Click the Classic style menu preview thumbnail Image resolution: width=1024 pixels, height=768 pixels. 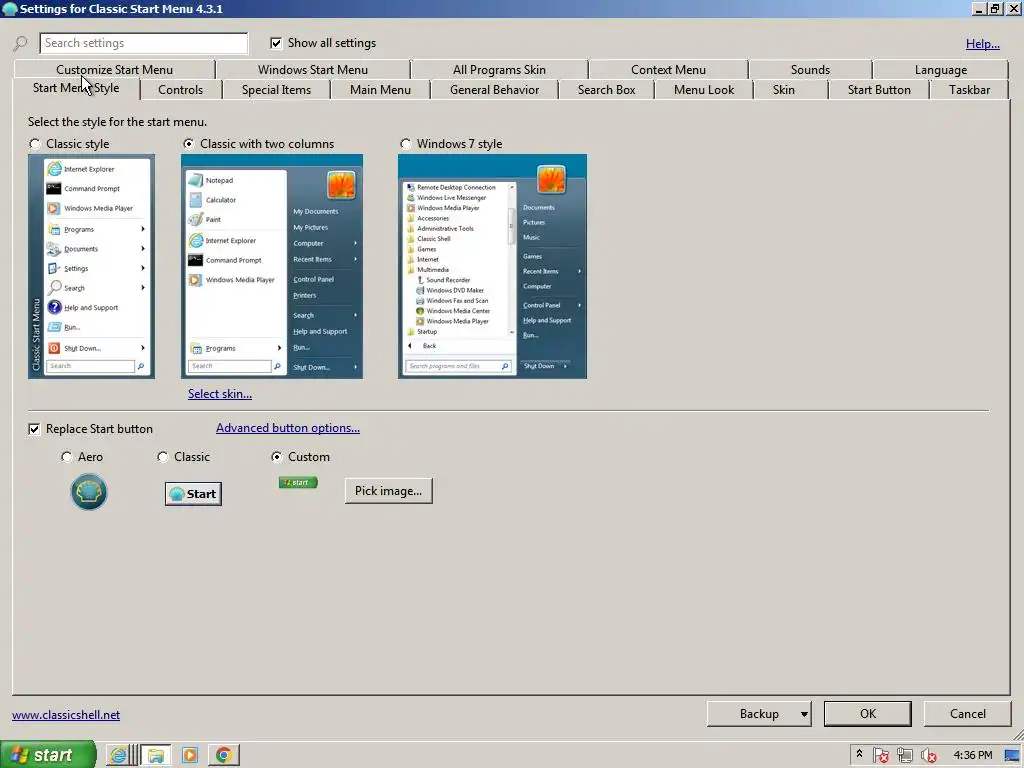(x=91, y=266)
